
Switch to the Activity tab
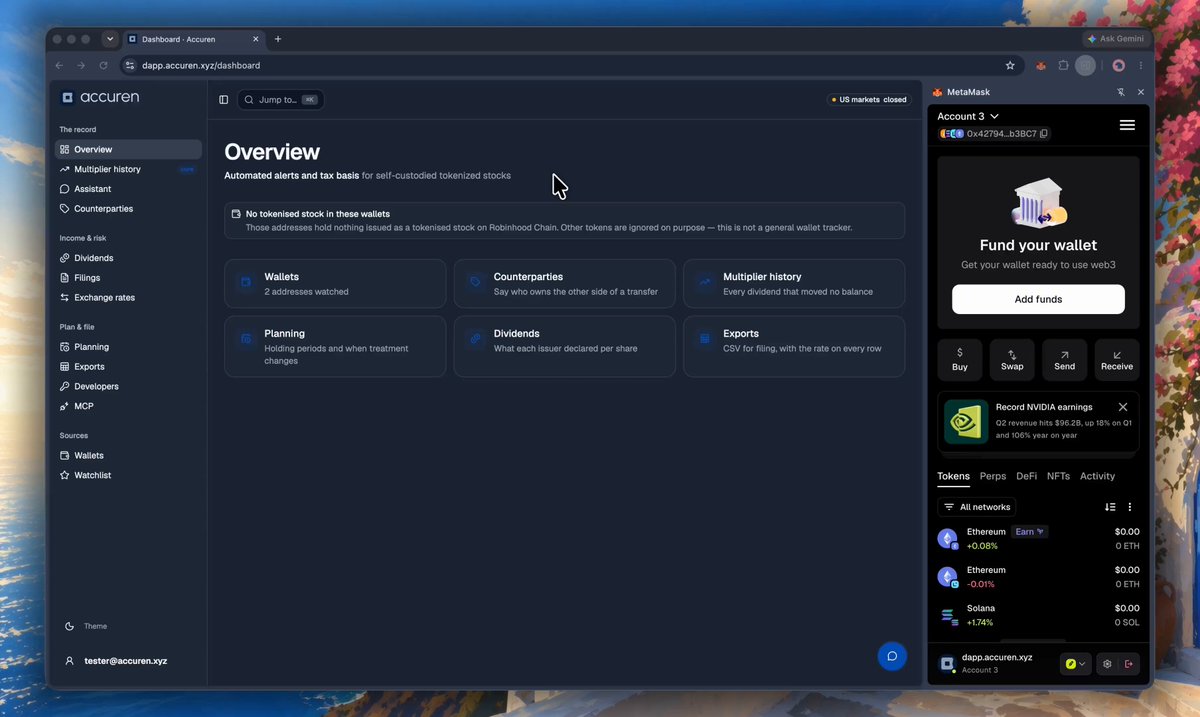point(1097,476)
